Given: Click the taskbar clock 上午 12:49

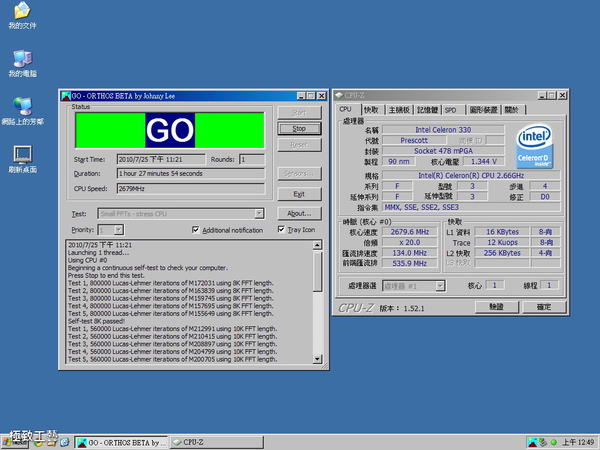Looking at the screenshot, I should tap(578, 443).
